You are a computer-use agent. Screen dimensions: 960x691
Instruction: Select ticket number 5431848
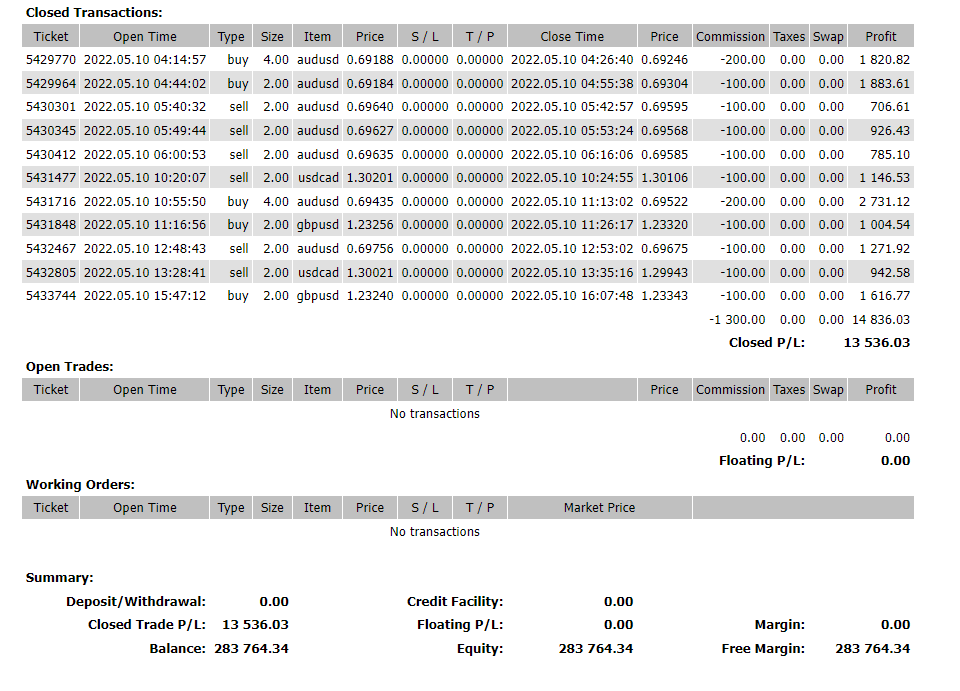tap(51, 225)
